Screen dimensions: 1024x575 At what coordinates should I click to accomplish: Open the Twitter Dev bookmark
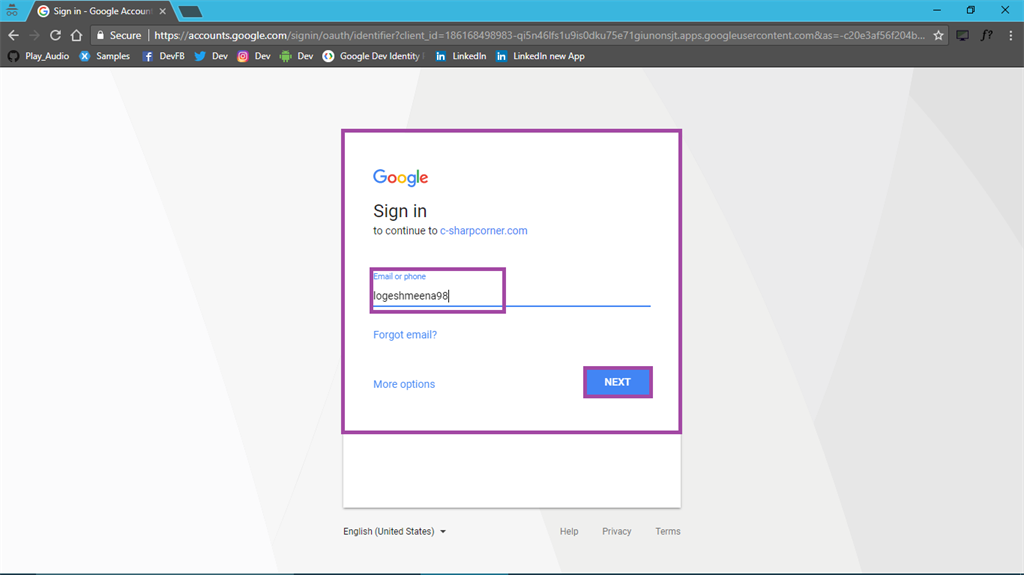[211, 56]
